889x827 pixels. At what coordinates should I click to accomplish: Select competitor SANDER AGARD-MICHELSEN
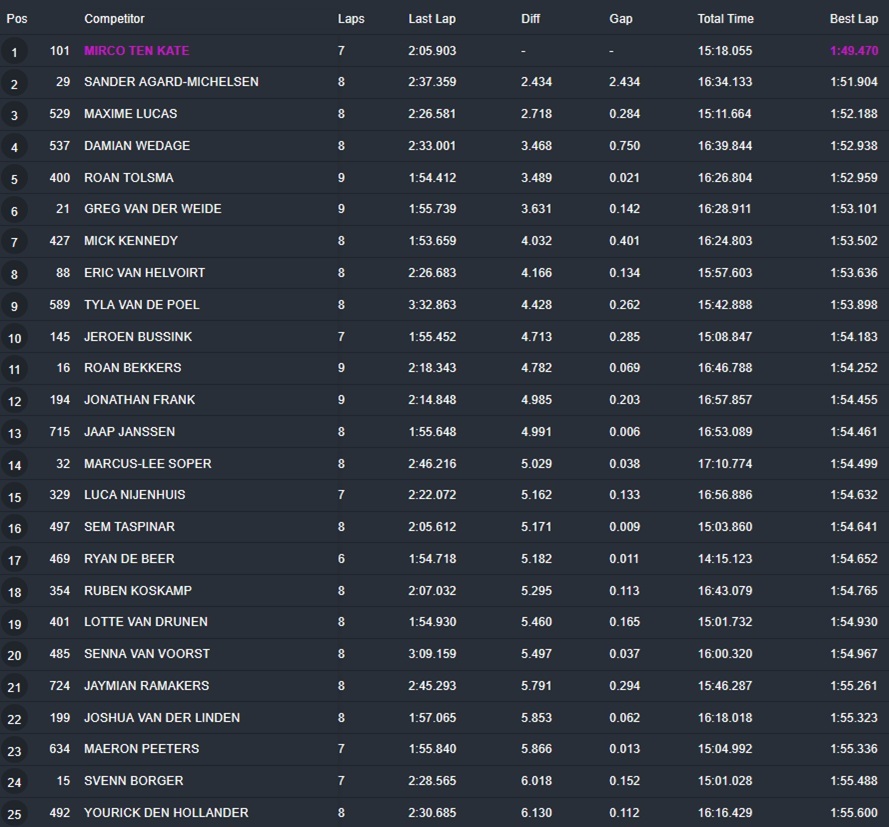point(171,82)
